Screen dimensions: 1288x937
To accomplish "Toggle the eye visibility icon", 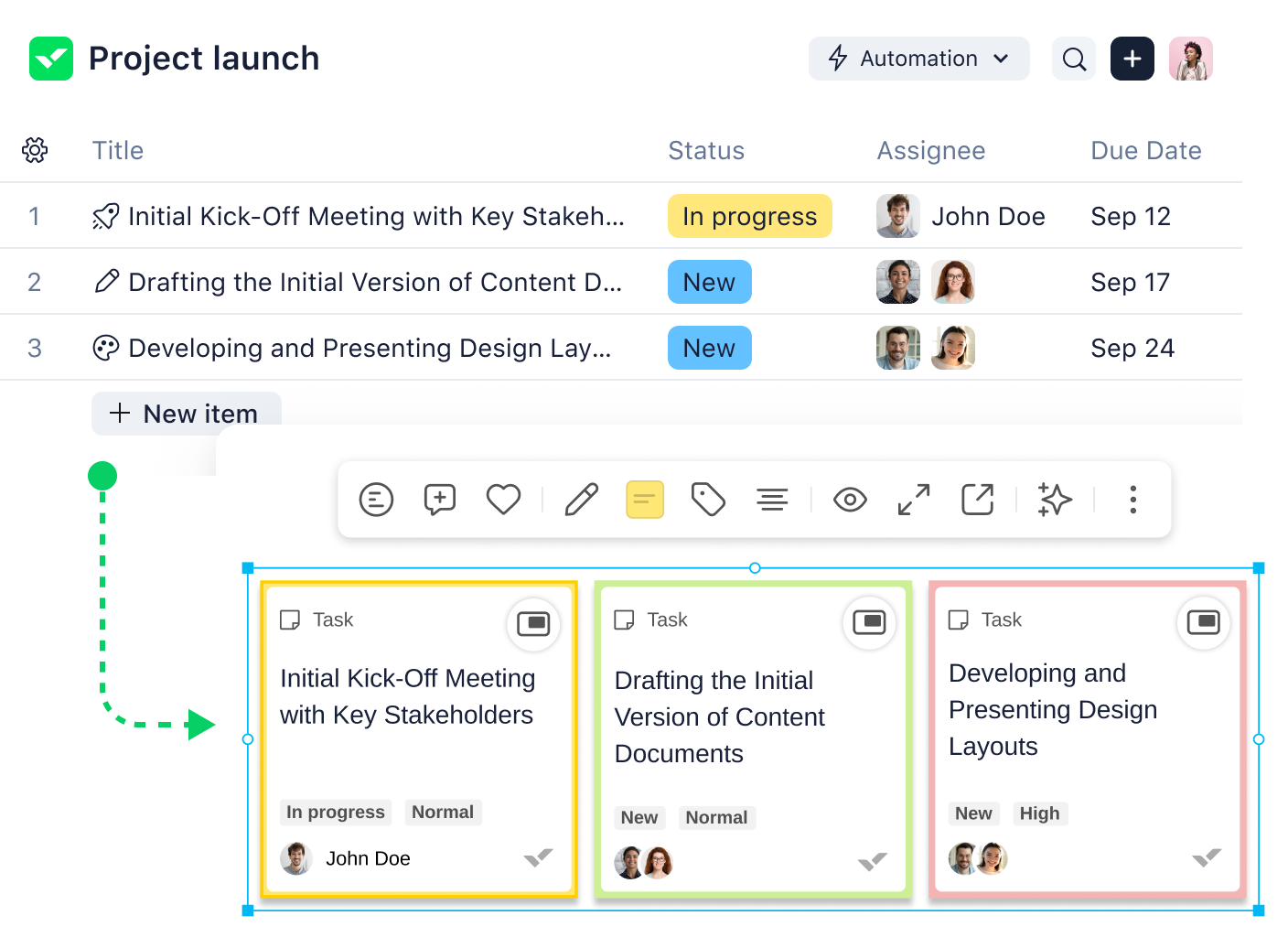I will 850,500.
